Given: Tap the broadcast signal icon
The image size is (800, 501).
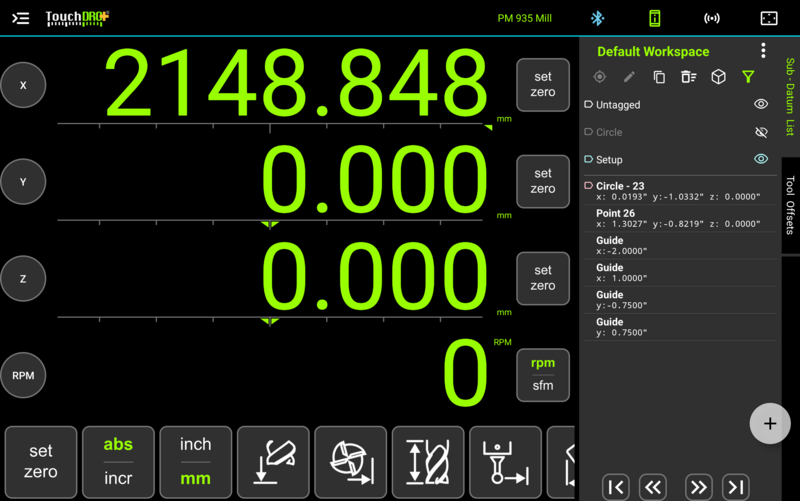Looking at the screenshot, I should pyautogui.click(x=712, y=18).
